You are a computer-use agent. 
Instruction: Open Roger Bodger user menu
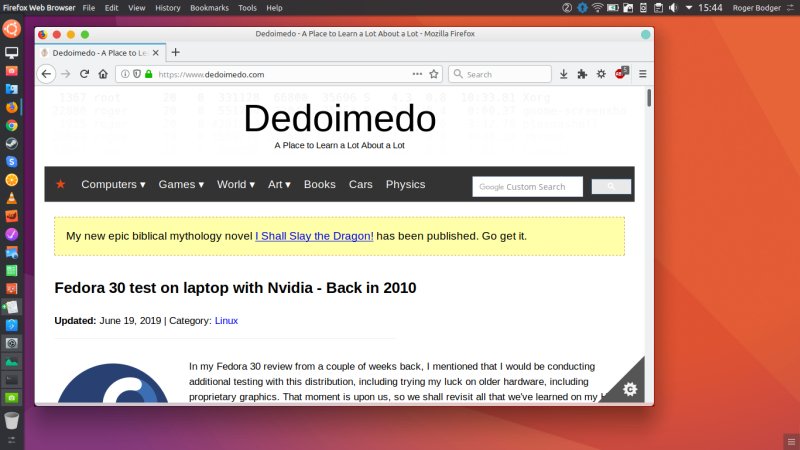coord(757,8)
